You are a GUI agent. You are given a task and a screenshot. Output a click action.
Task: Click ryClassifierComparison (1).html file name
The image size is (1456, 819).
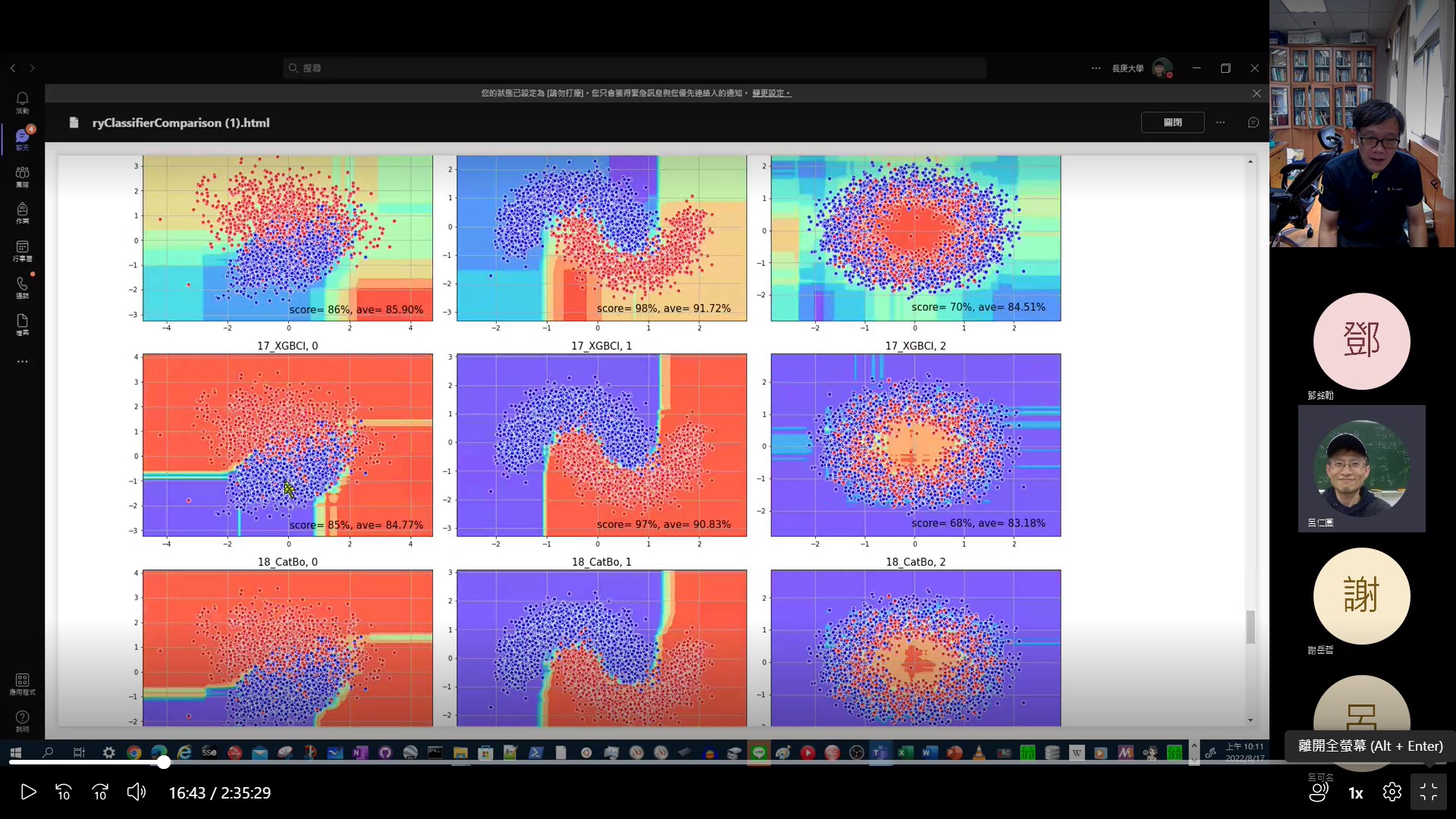point(180,123)
